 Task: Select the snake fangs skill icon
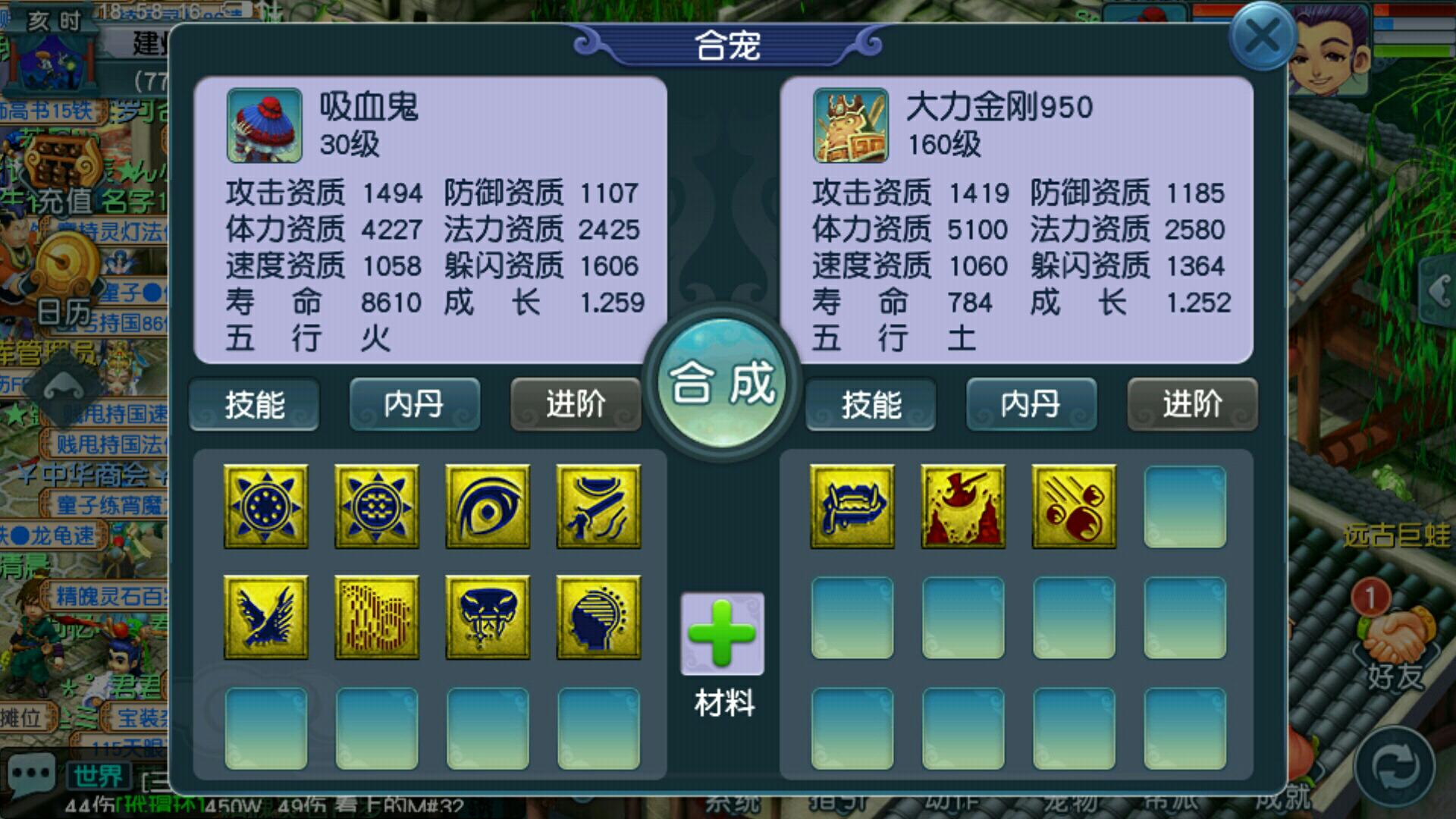coord(487,617)
